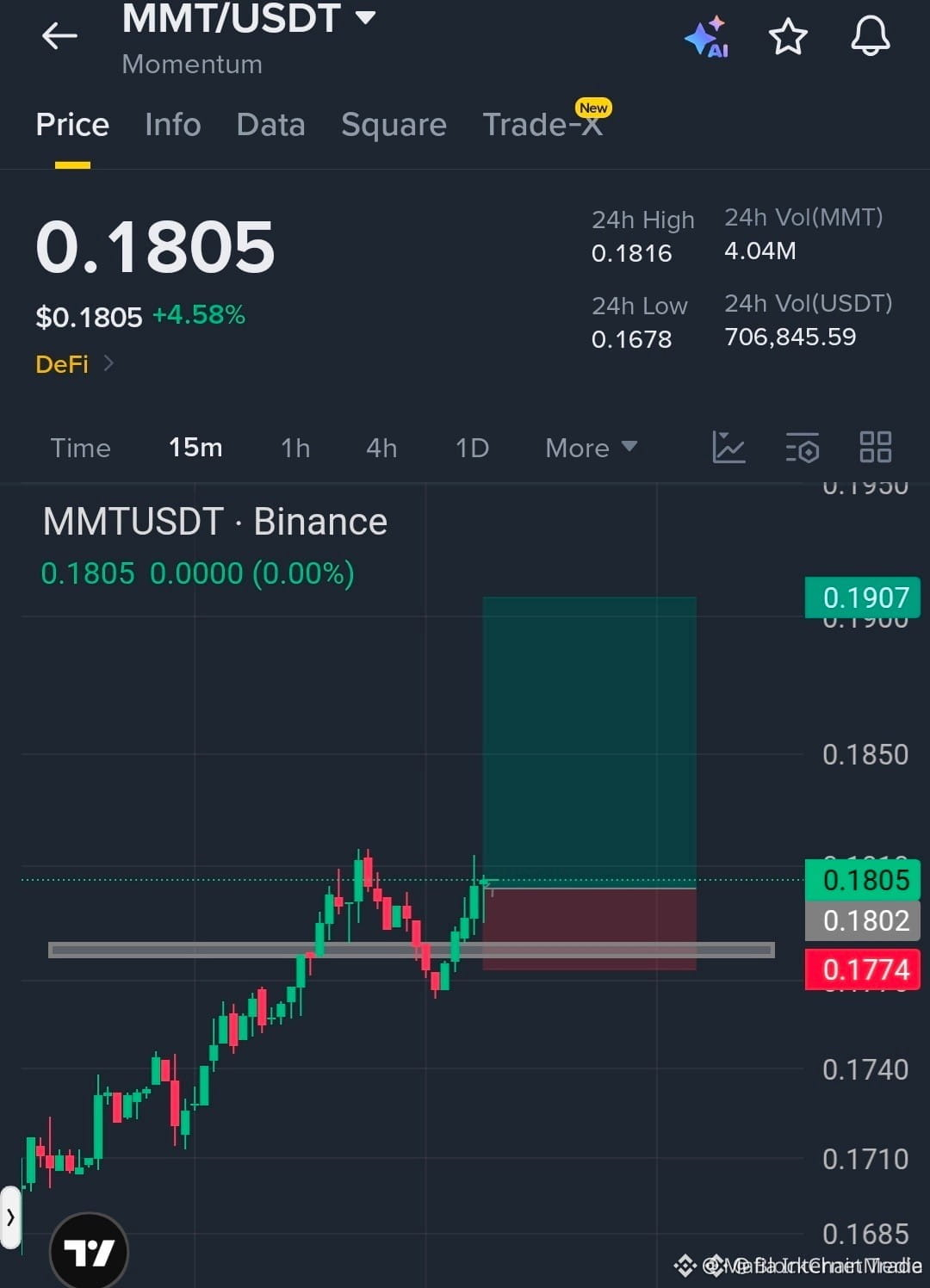Click the 0.1740 axis price label
The height and width of the screenshot is (1288, 930).
point(865,1070)
